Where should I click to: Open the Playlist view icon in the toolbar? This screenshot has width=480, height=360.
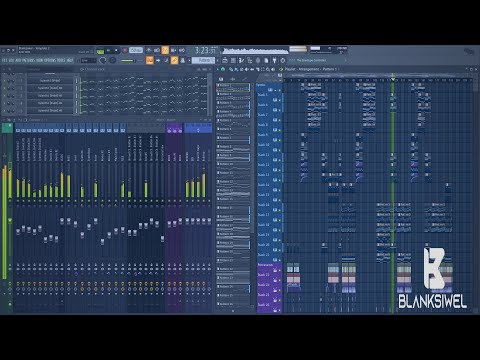(225, 60)
